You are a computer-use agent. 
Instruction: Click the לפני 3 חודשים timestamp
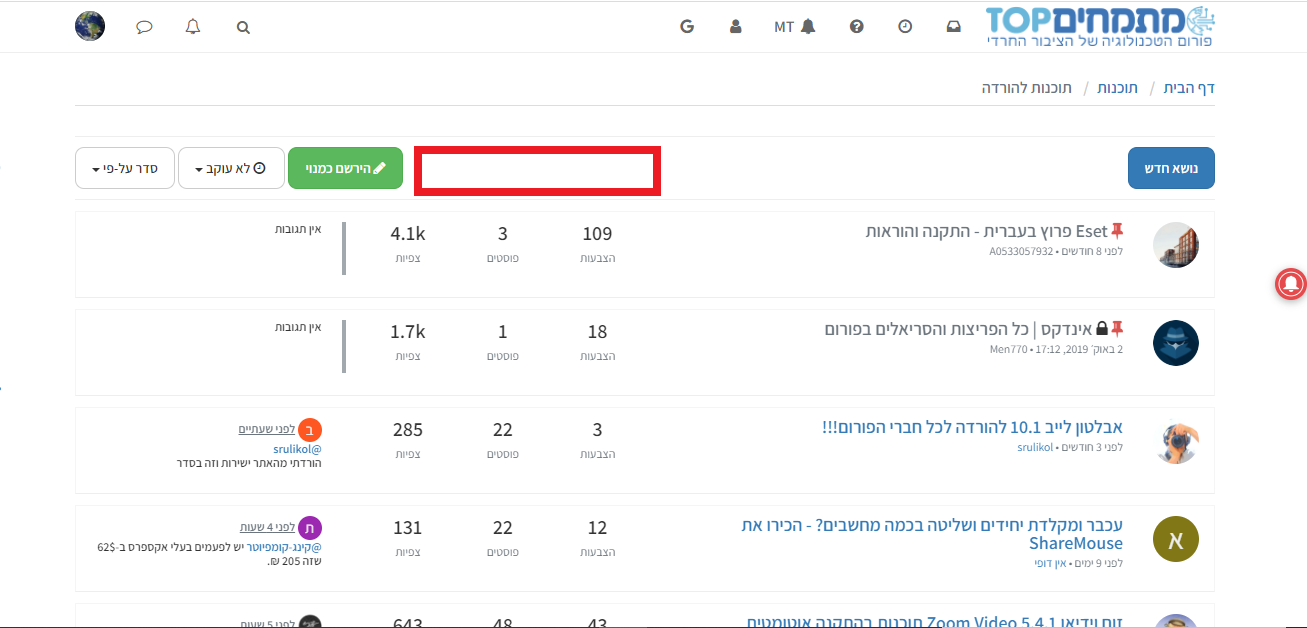coord(1091,447)
